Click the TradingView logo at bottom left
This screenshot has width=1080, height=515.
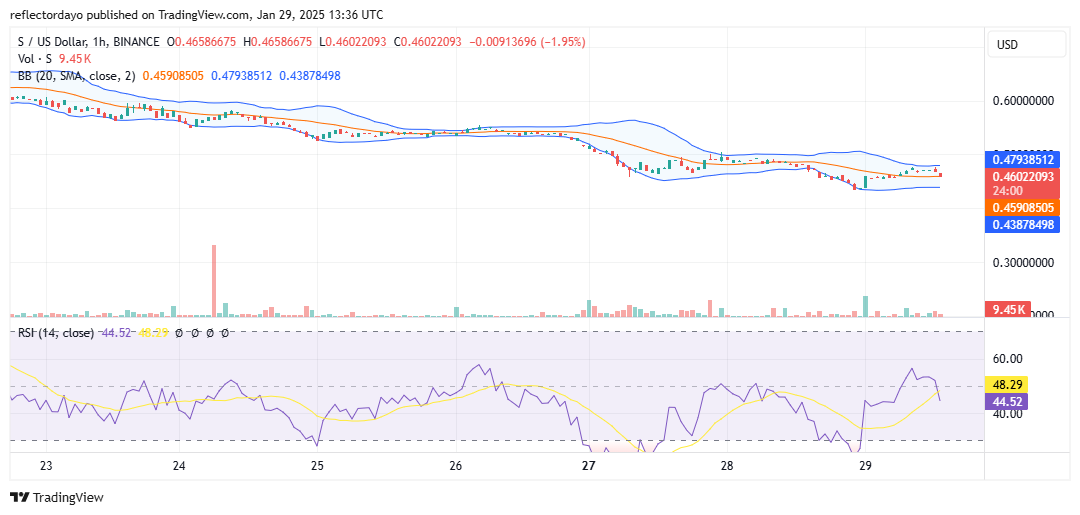[x=56, y=498]
